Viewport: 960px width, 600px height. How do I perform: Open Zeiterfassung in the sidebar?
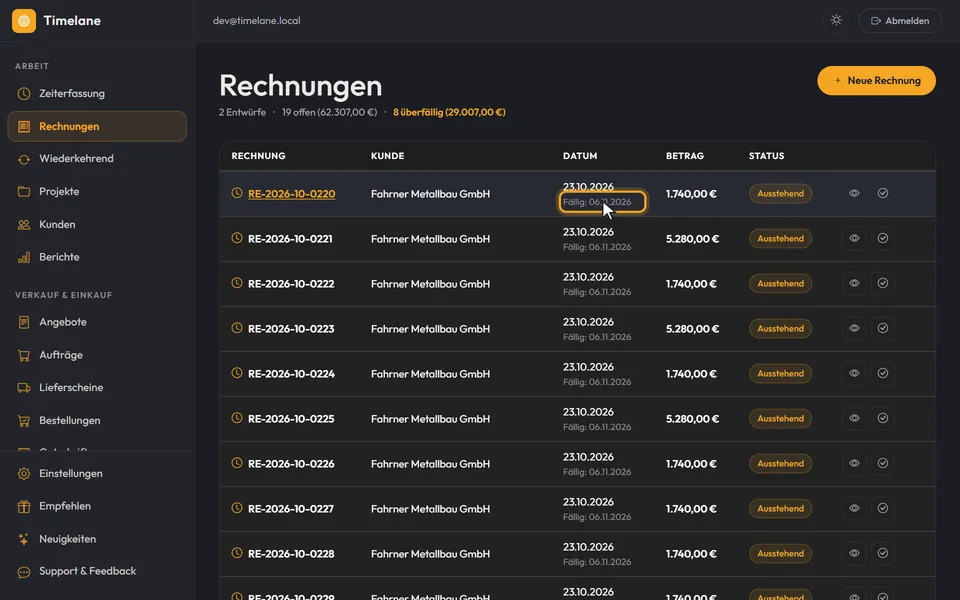point(97,94)
